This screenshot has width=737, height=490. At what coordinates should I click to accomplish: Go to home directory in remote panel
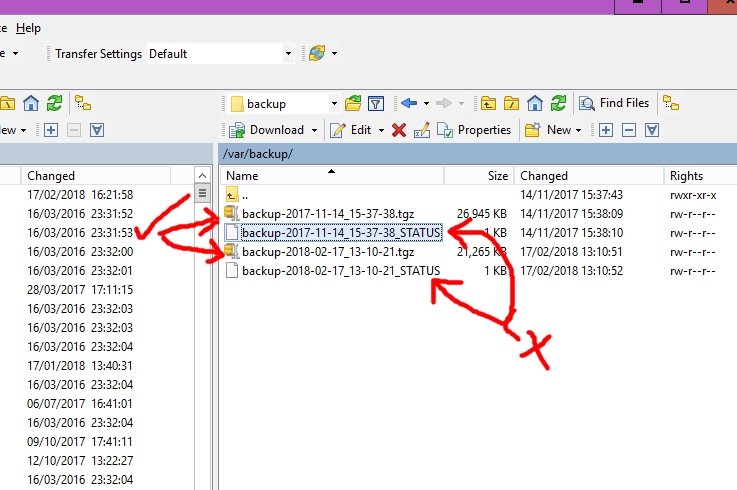click(535, 103)
